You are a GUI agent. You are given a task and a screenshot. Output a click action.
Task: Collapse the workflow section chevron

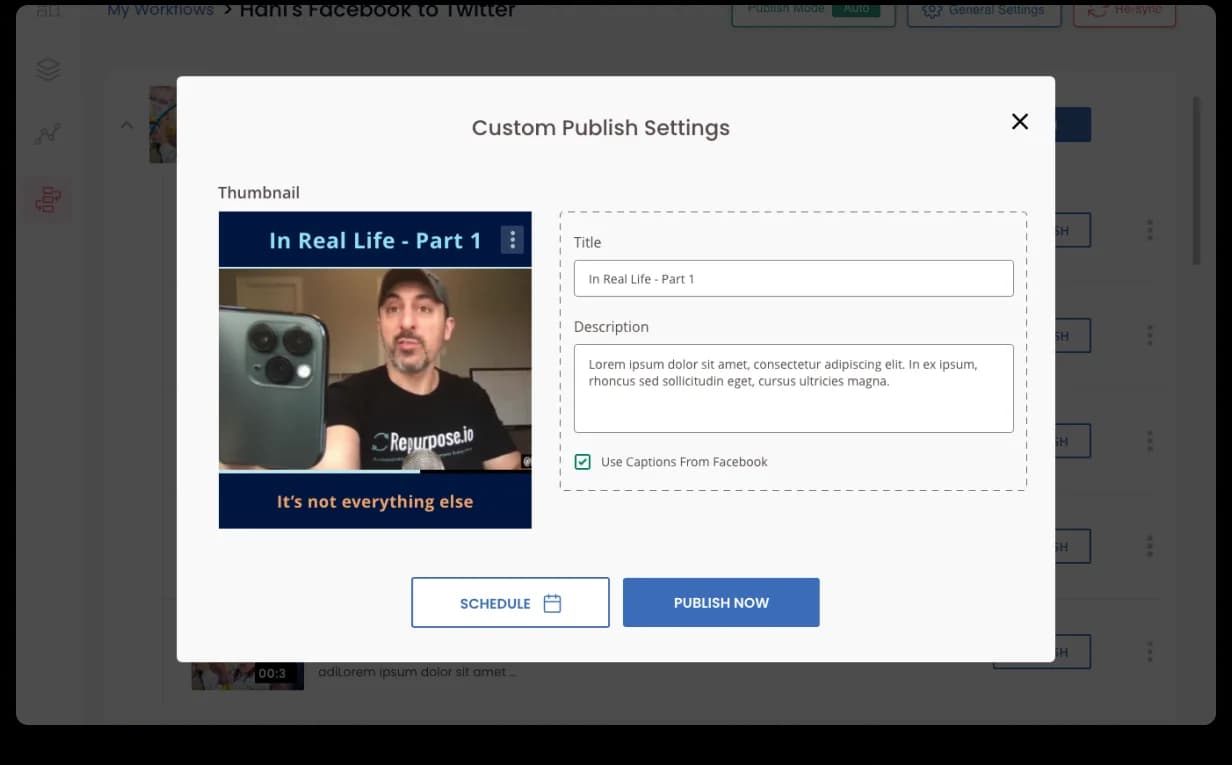pos(127,125)
